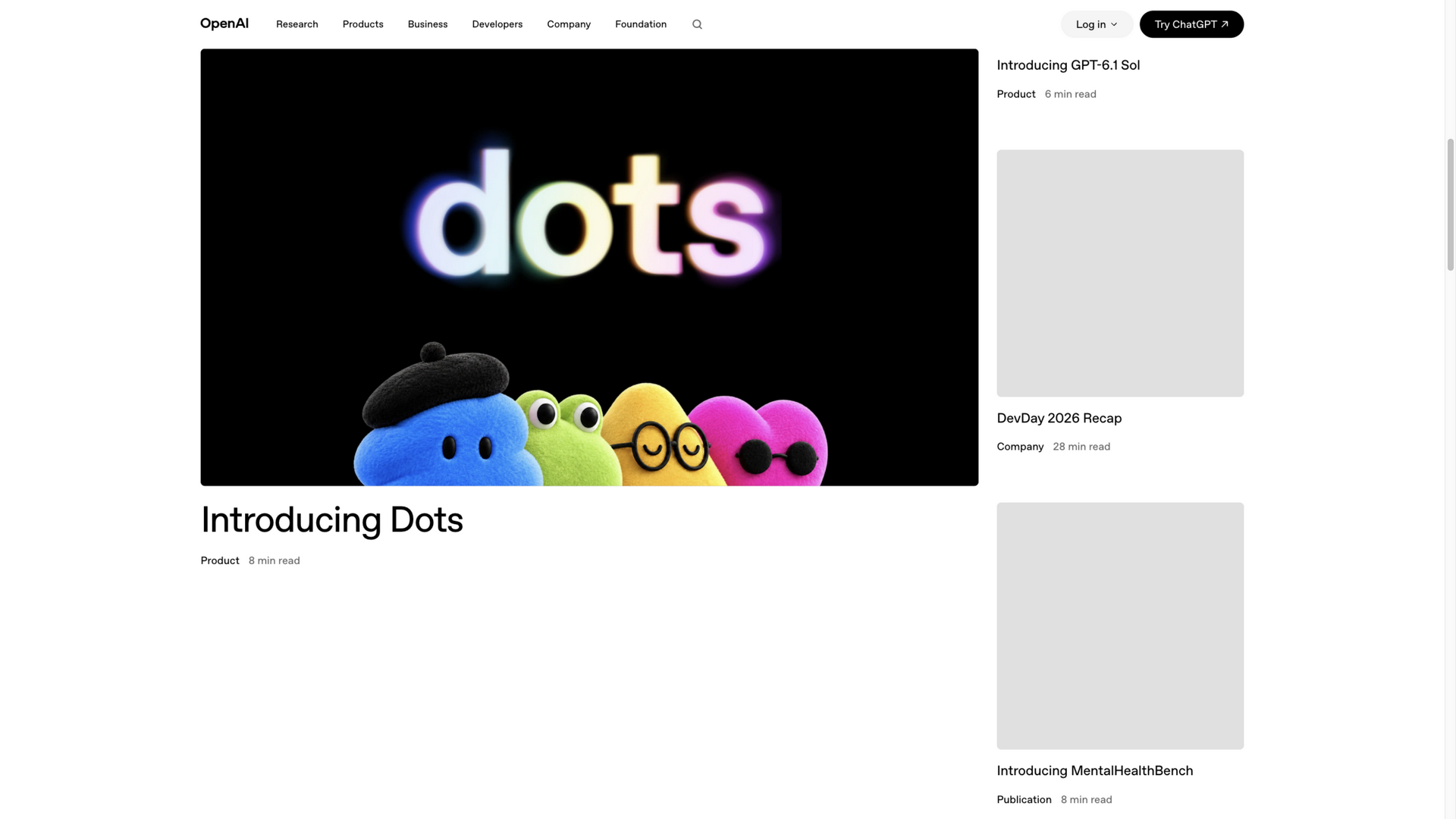The width and height of the screenshot is (1456, 819).
Task: Open the dots hero image
Action: [589, 267]
